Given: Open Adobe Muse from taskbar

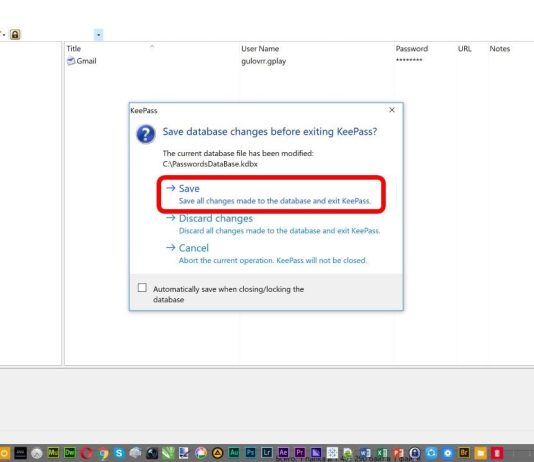Looking at the screenshot, I should tap(53, 453).
